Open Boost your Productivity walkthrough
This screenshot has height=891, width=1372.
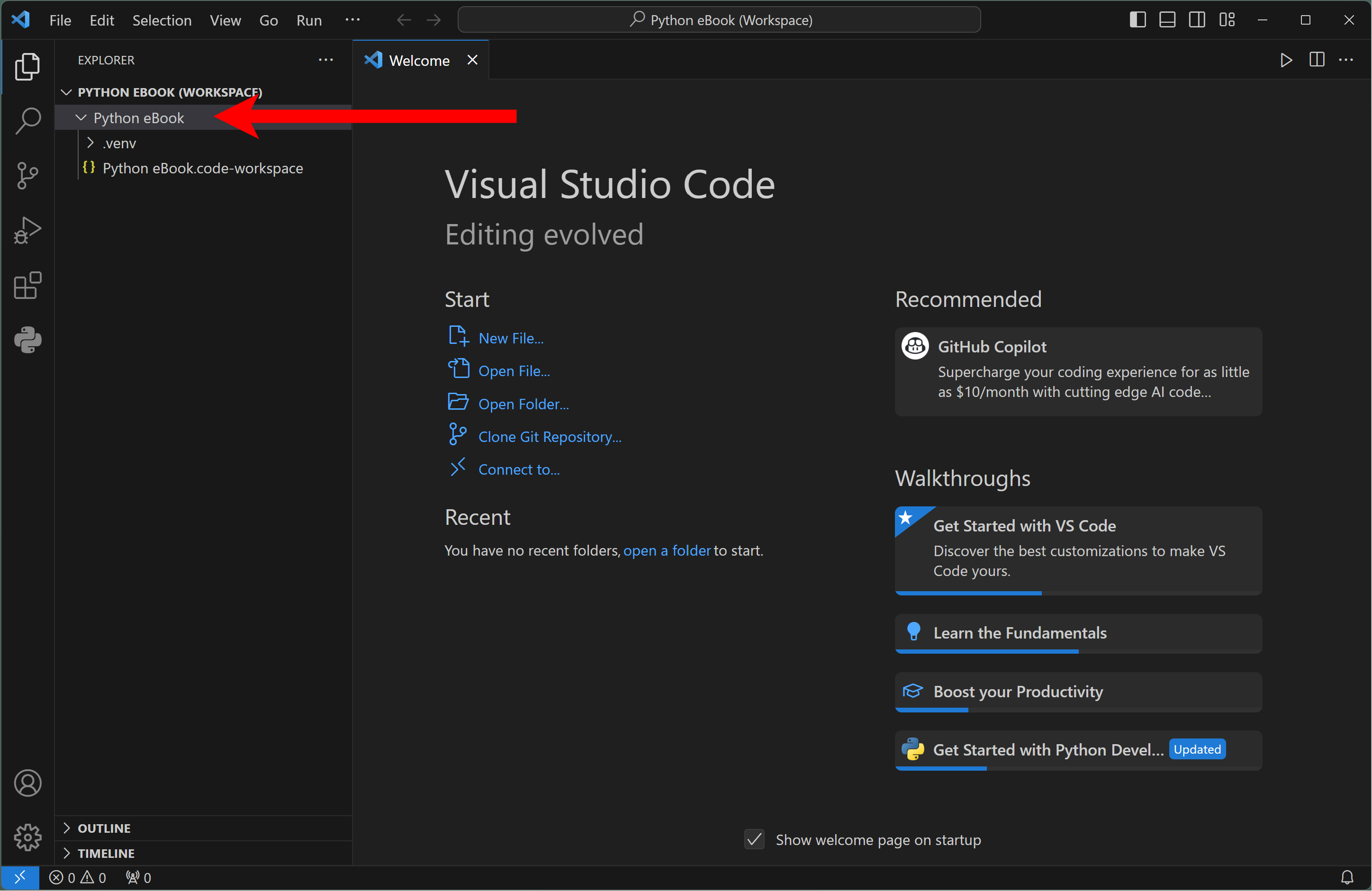click(x=1079, y=692)
